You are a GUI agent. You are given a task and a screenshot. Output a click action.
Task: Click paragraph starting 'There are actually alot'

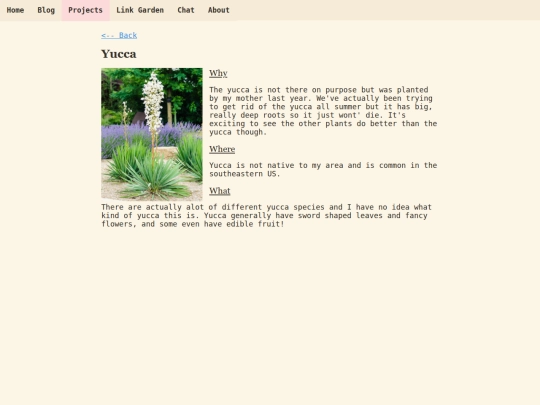[x=266, y=216]
